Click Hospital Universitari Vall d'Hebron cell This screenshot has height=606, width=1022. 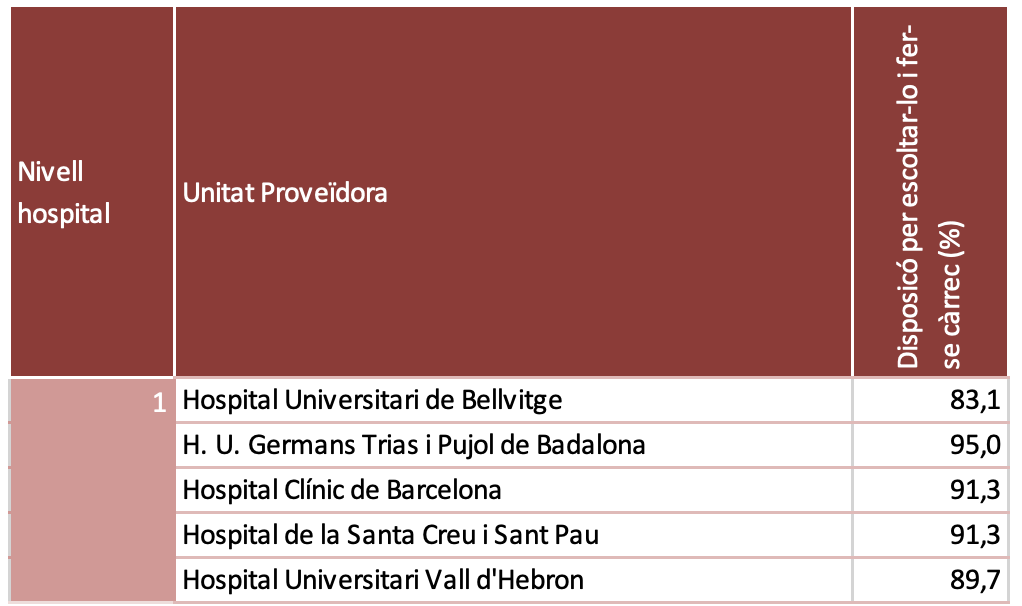(383, 579)
